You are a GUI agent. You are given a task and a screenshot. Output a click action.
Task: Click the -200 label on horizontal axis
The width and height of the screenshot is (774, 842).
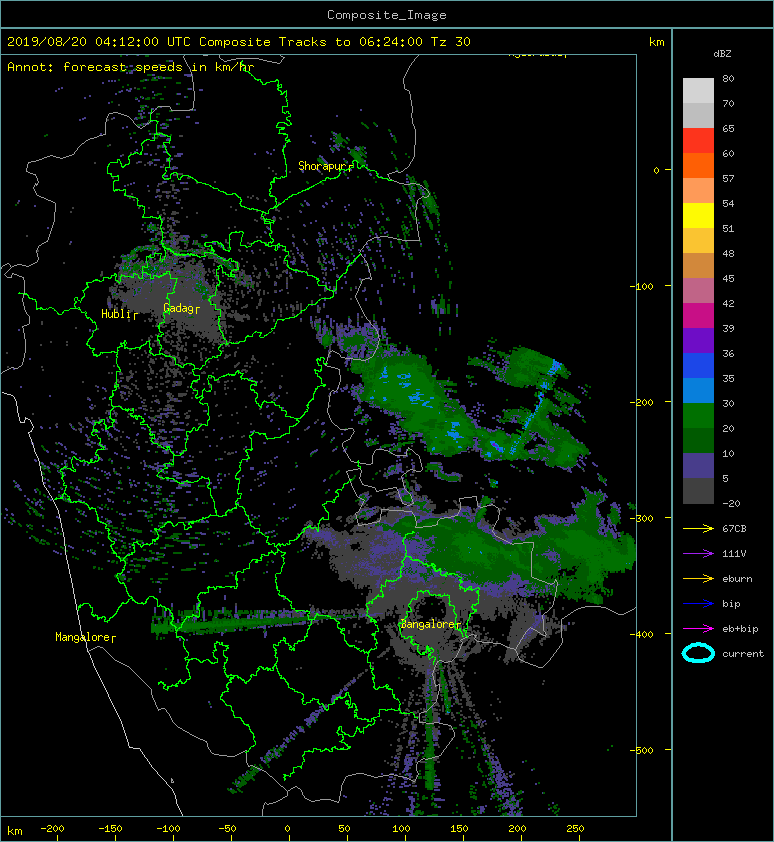tap(52, 829)
